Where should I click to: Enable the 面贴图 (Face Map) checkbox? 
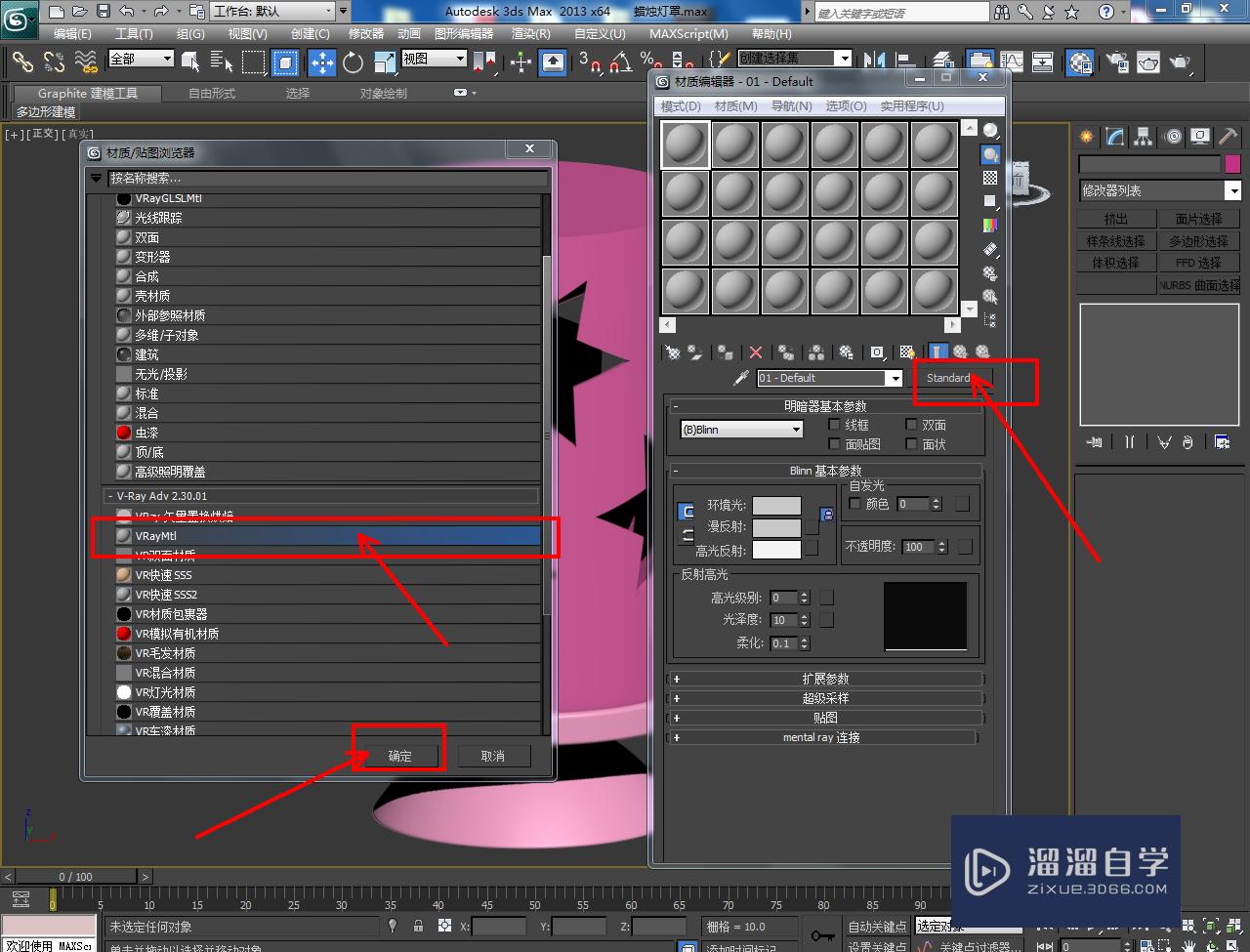(834, 444)
